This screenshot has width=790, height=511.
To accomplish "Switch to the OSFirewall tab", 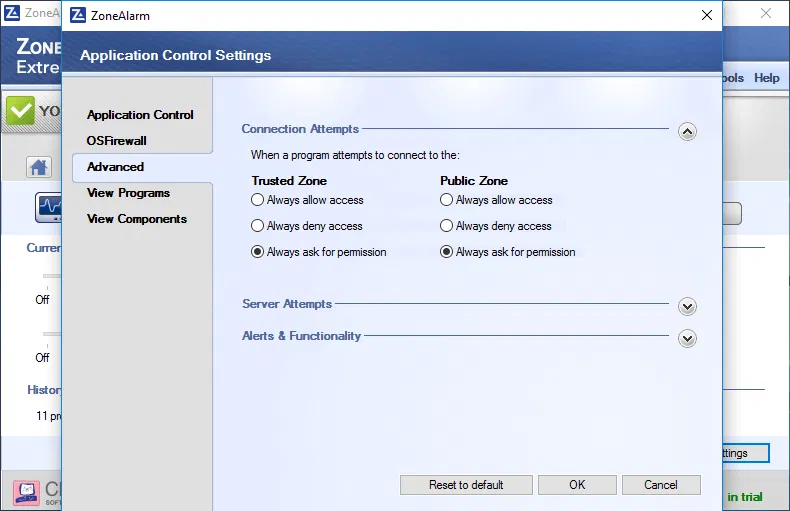I will (x=116, y=141).
